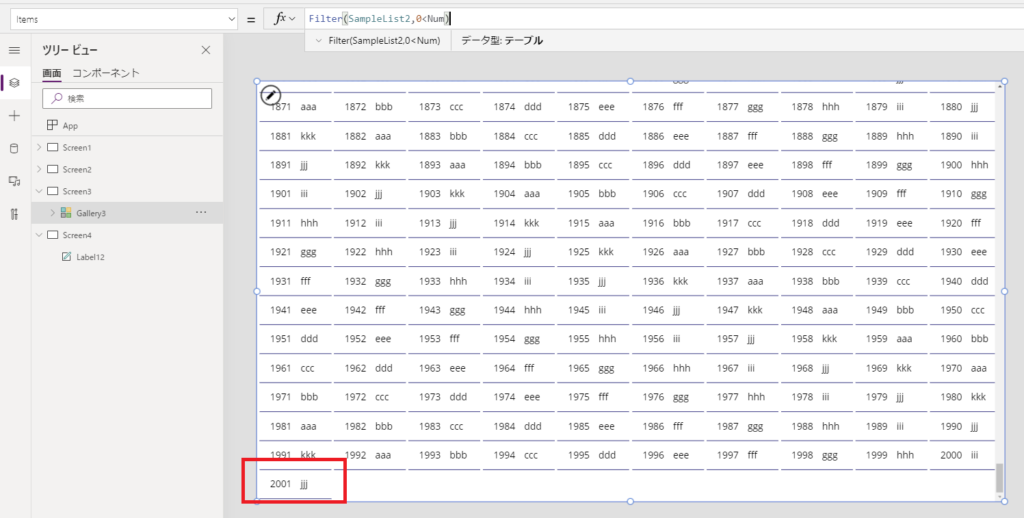Image resolution: width=1024 pixels, height=518 pixels.
Task: Click the gallery scroll up arrow
Action: 999,86
